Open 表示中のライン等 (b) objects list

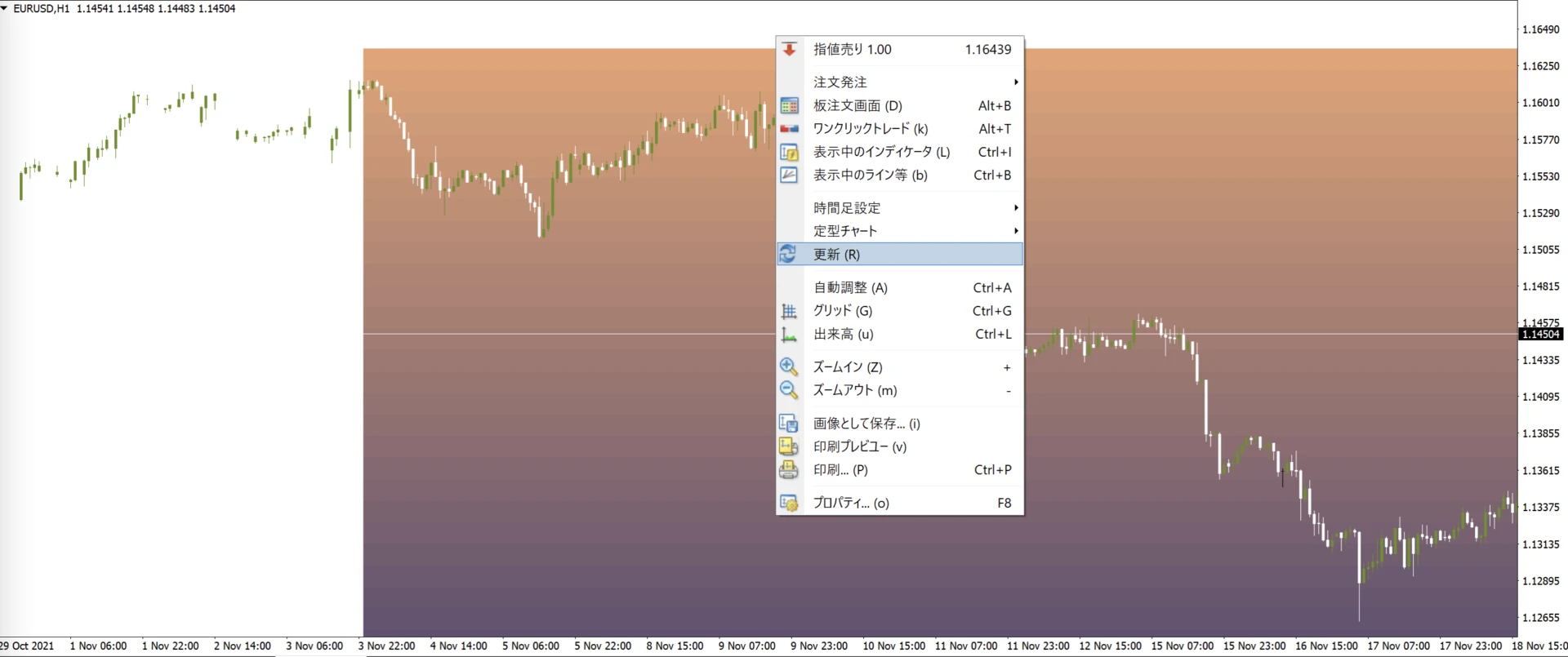(x=870, y=175)
